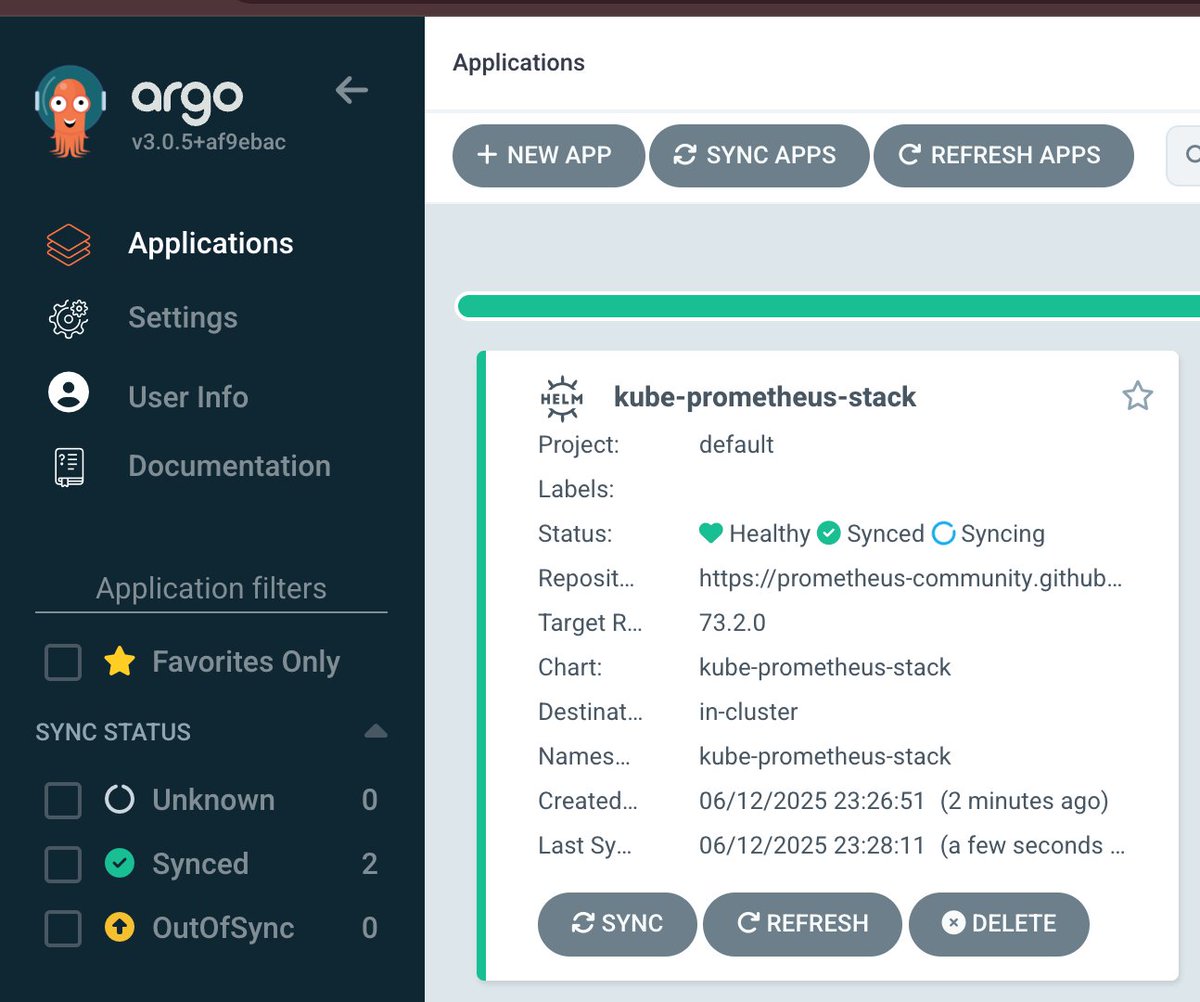Click the yellow star beside Favorites Only

click(x=120, y=661)
